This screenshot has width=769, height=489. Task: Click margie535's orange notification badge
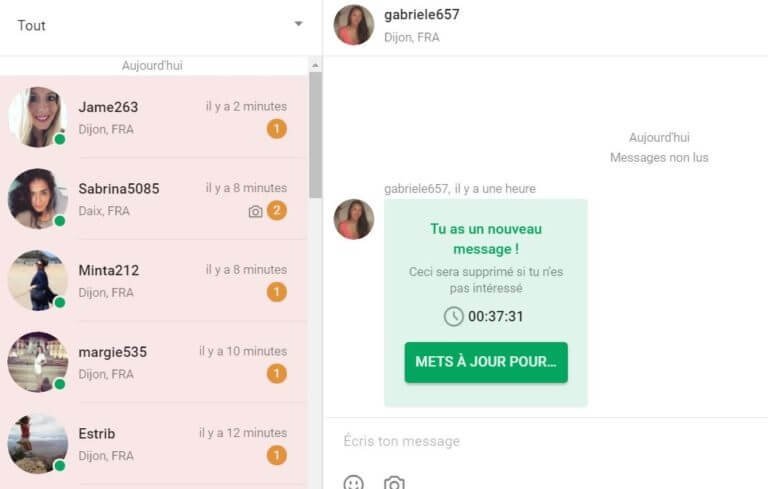click(277, 374)
